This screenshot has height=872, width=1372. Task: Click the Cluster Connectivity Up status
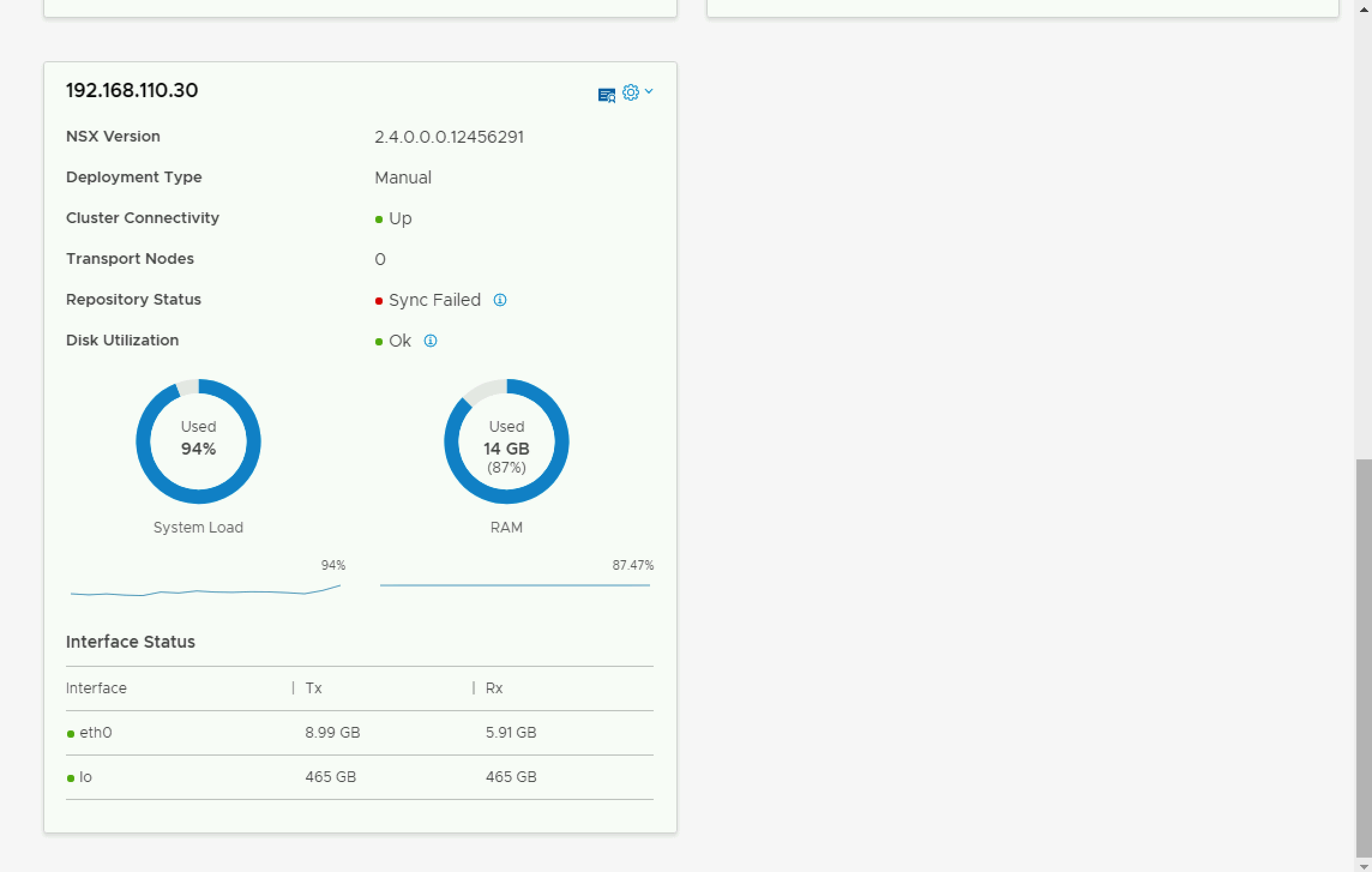[399, 218]
